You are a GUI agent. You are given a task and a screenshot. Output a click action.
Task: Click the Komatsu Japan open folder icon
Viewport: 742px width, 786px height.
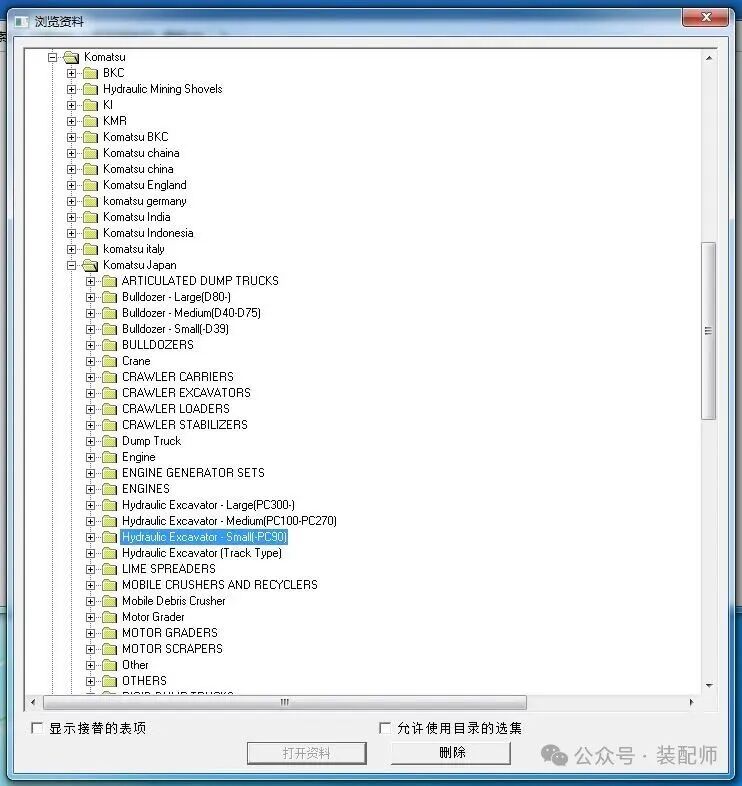[x=90, y=265]
